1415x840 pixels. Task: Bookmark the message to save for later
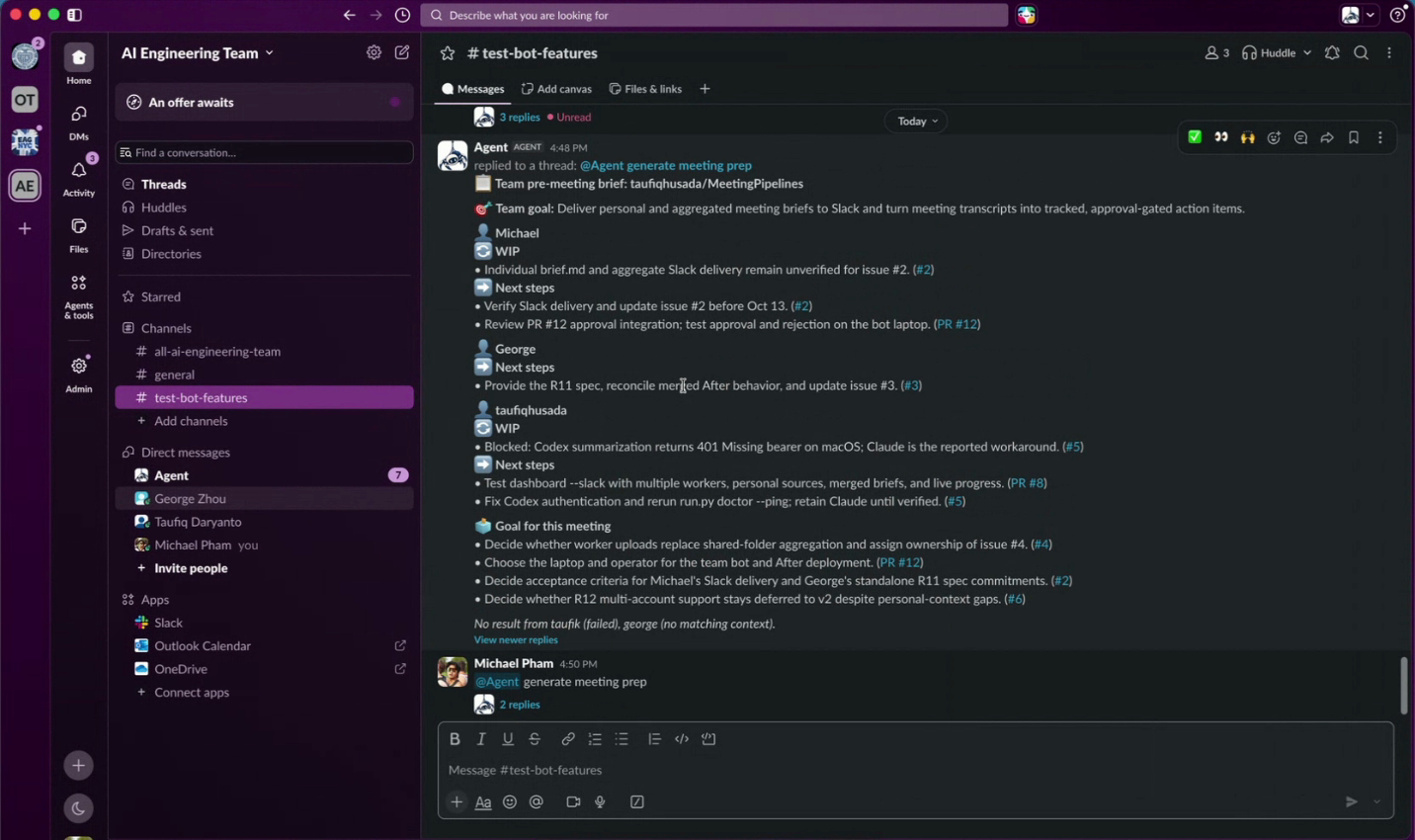click(1354, 138)
